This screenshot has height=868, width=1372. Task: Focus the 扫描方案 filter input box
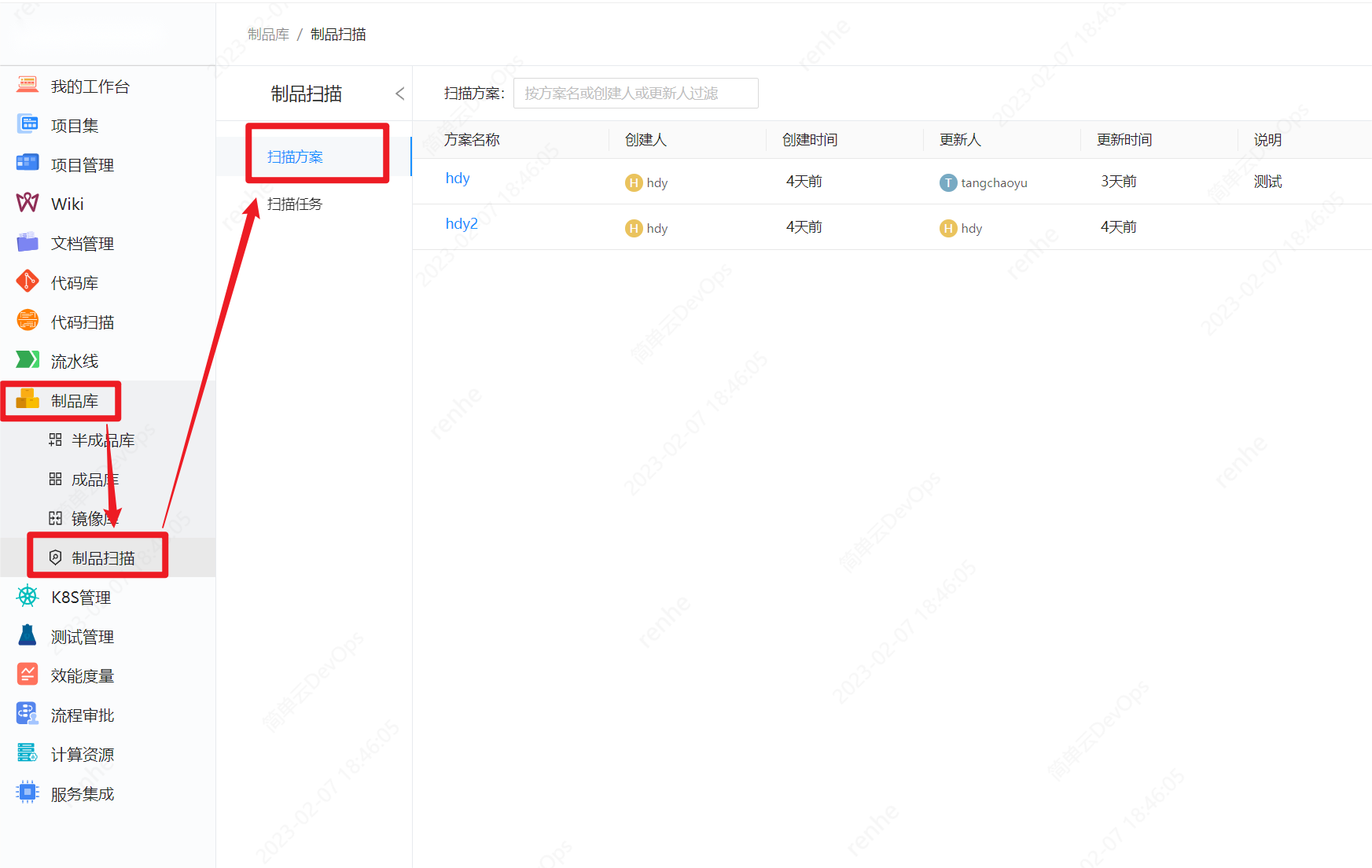635,94
